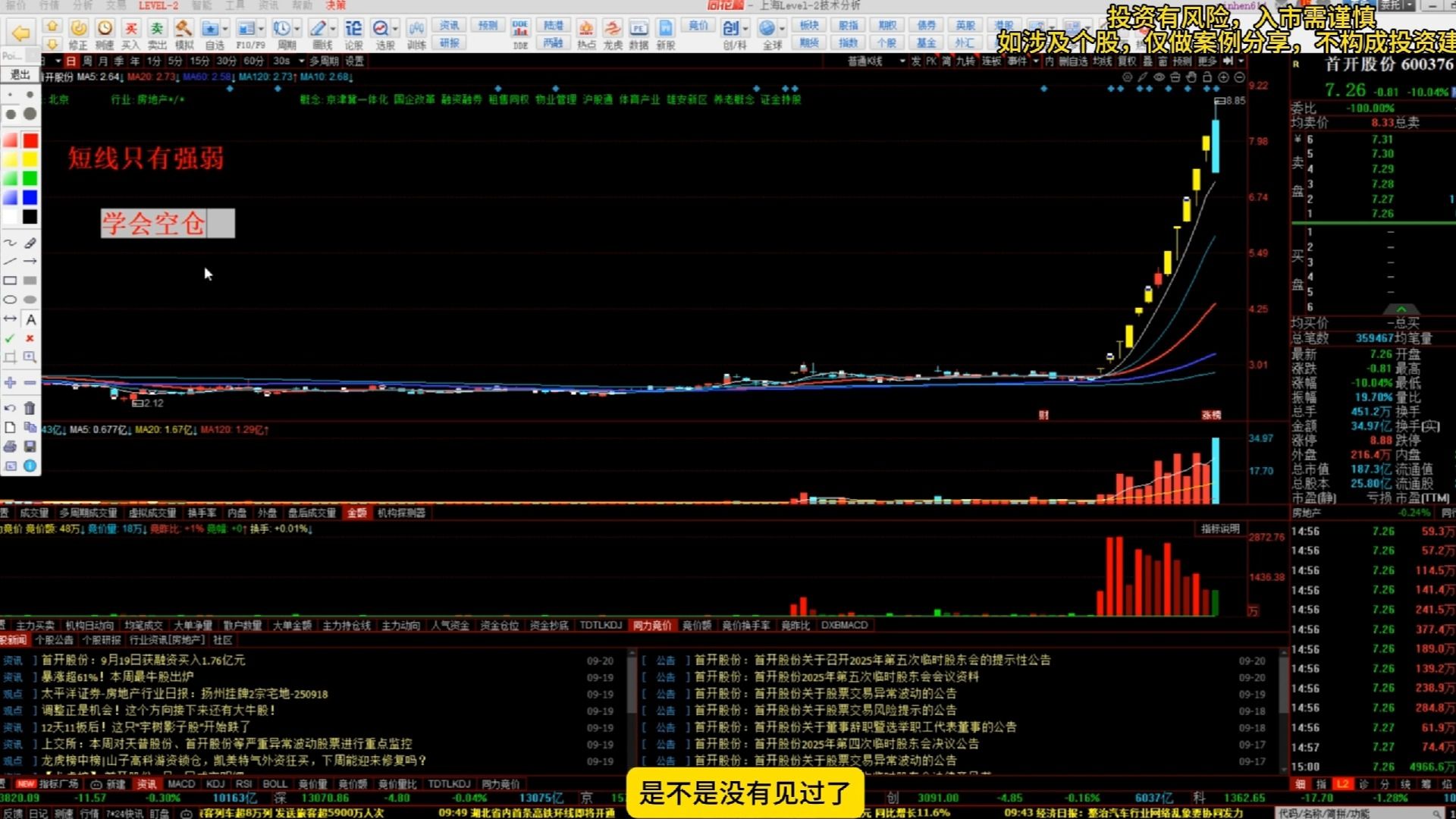Toggle the eye visibility icon above chart
The height and width of the screenshot is (819, 1456).
(x=1159, y=77)
